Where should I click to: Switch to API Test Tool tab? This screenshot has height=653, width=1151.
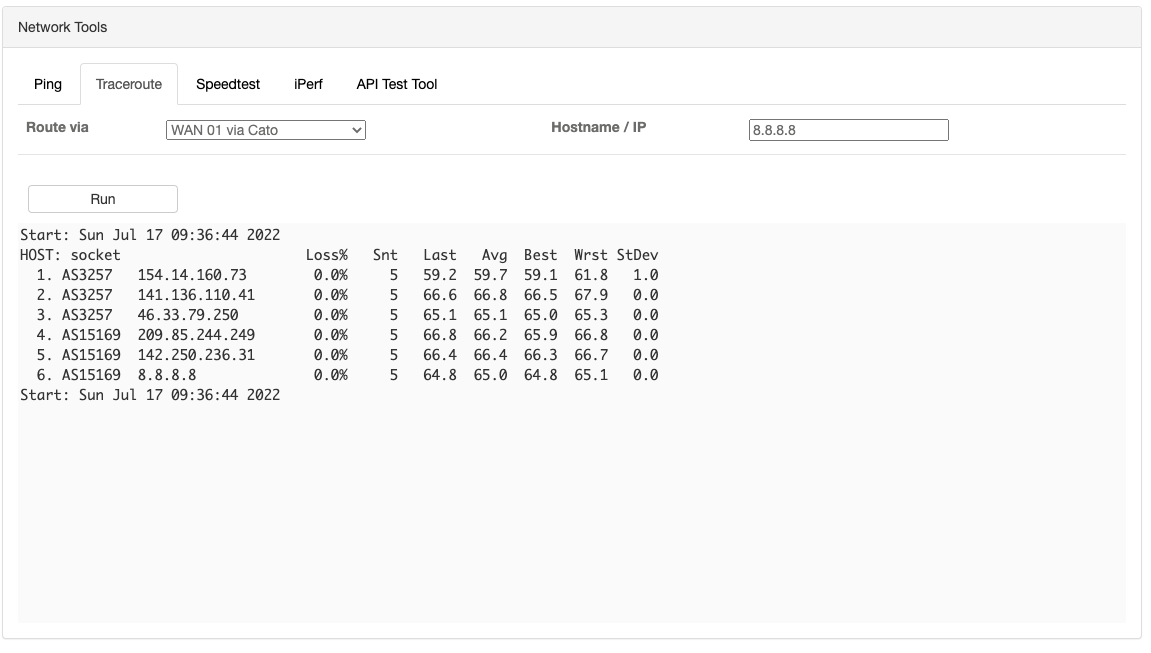click(396, 84)
